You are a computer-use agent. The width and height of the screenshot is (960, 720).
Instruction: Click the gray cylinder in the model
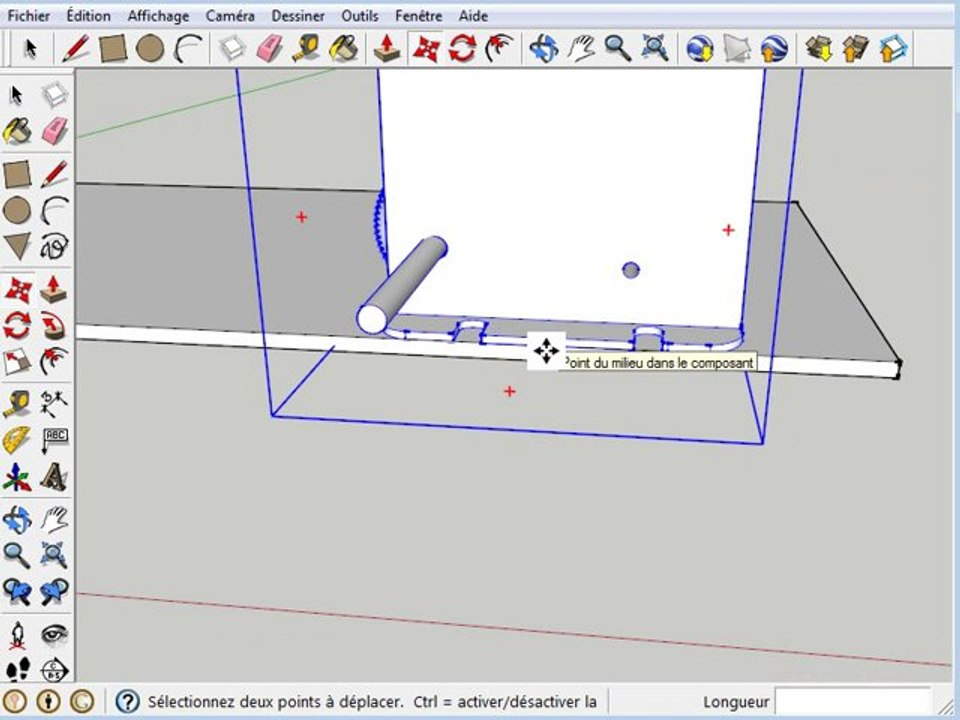click(402, 285)
